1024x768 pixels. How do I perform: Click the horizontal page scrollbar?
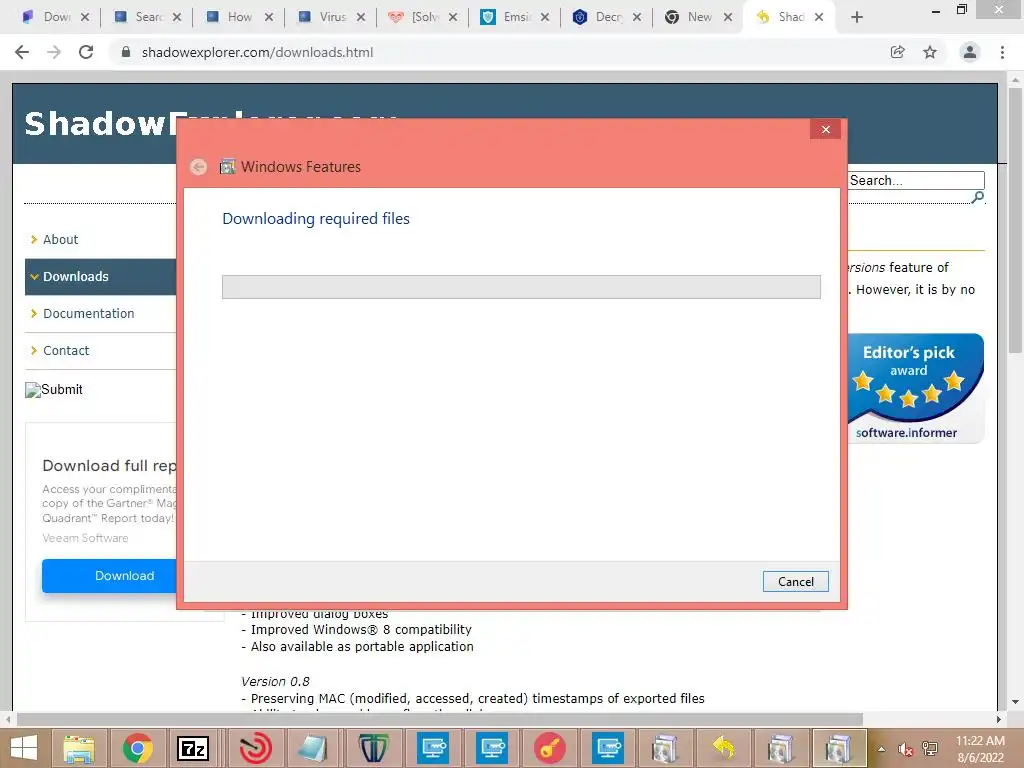(439, 719)
